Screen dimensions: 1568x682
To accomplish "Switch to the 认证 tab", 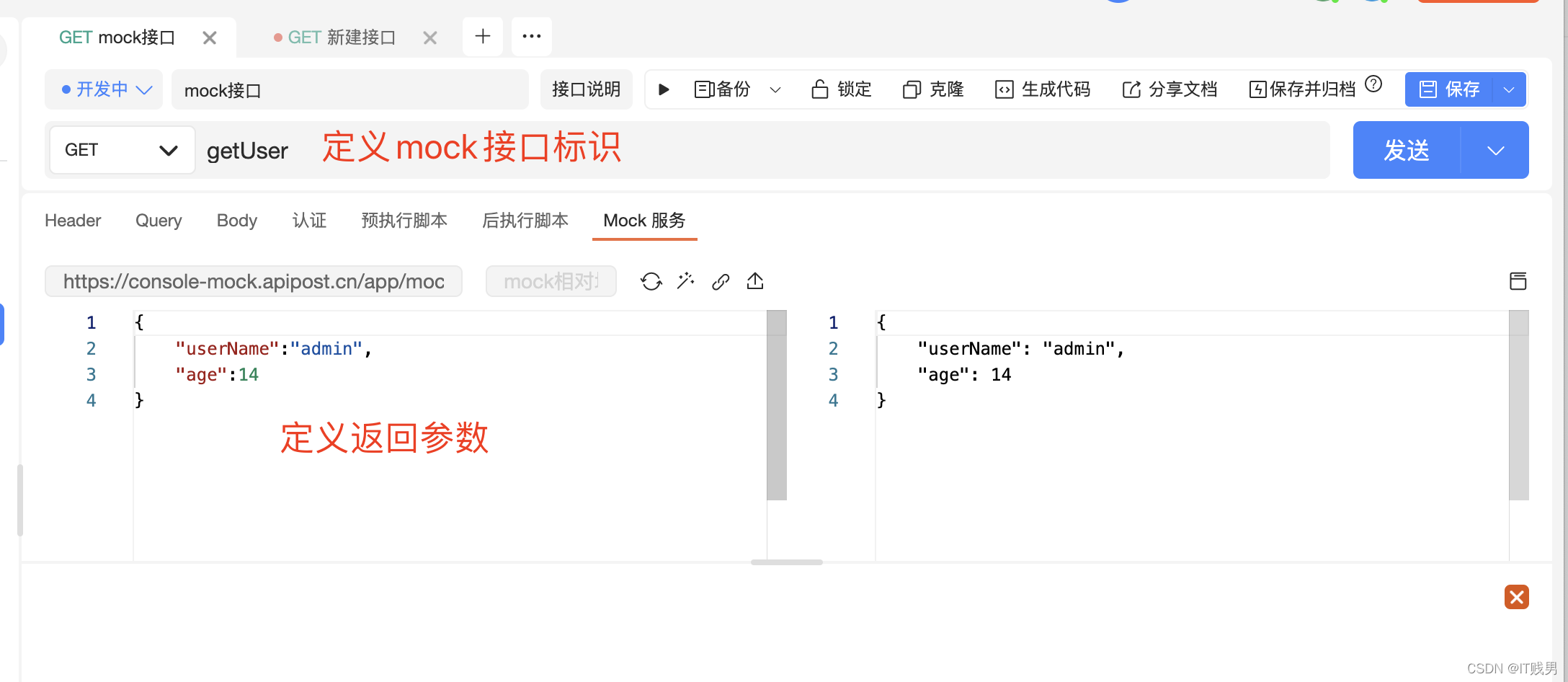I will click(x=310, y=221).
